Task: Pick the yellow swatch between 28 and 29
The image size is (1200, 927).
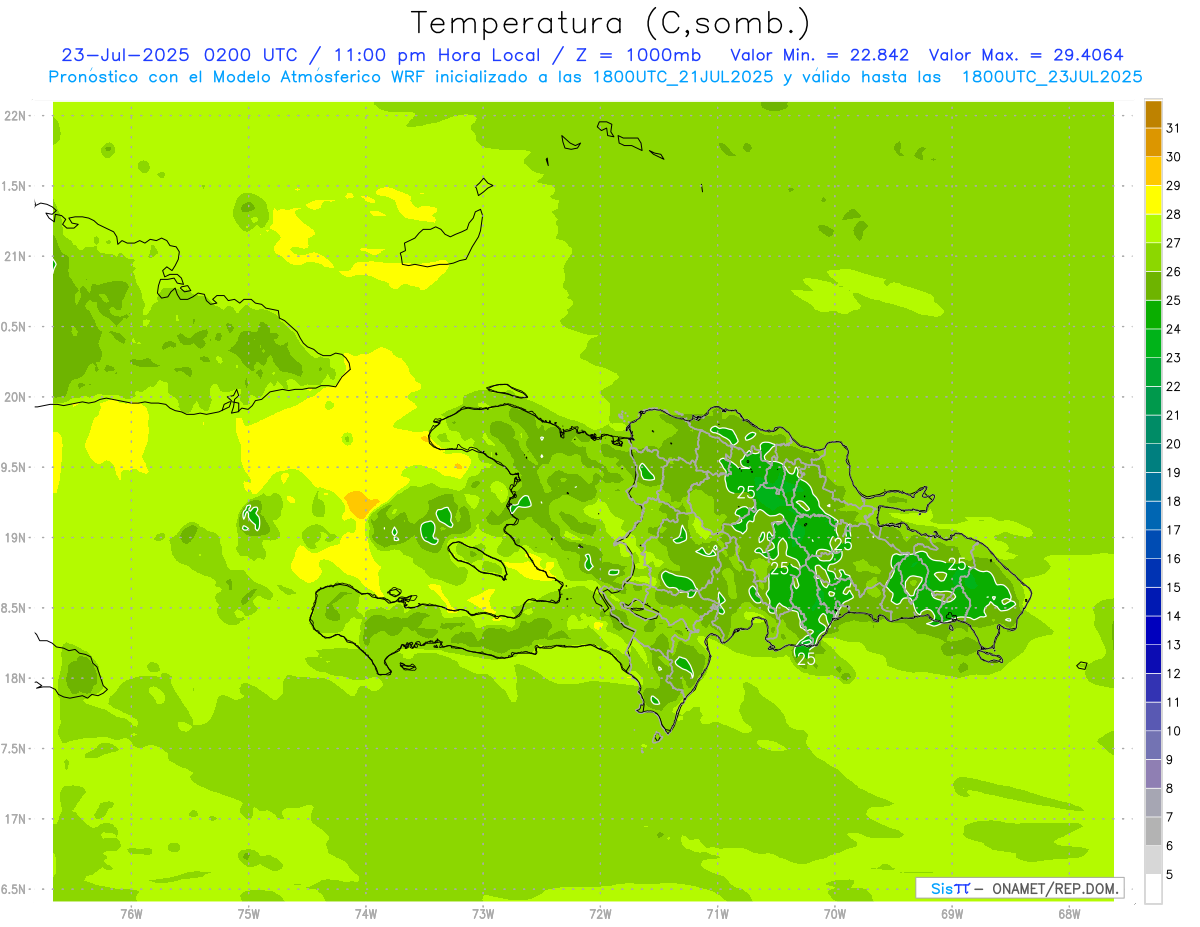Action: (1153, 201)
